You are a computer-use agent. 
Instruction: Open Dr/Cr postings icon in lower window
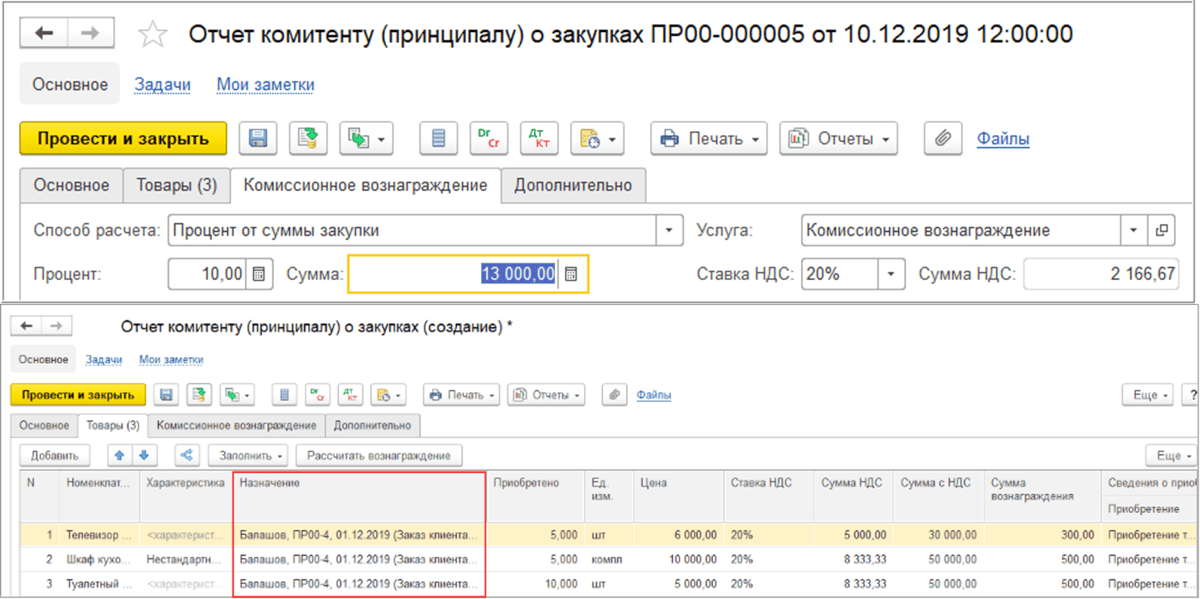click(317, 395)
